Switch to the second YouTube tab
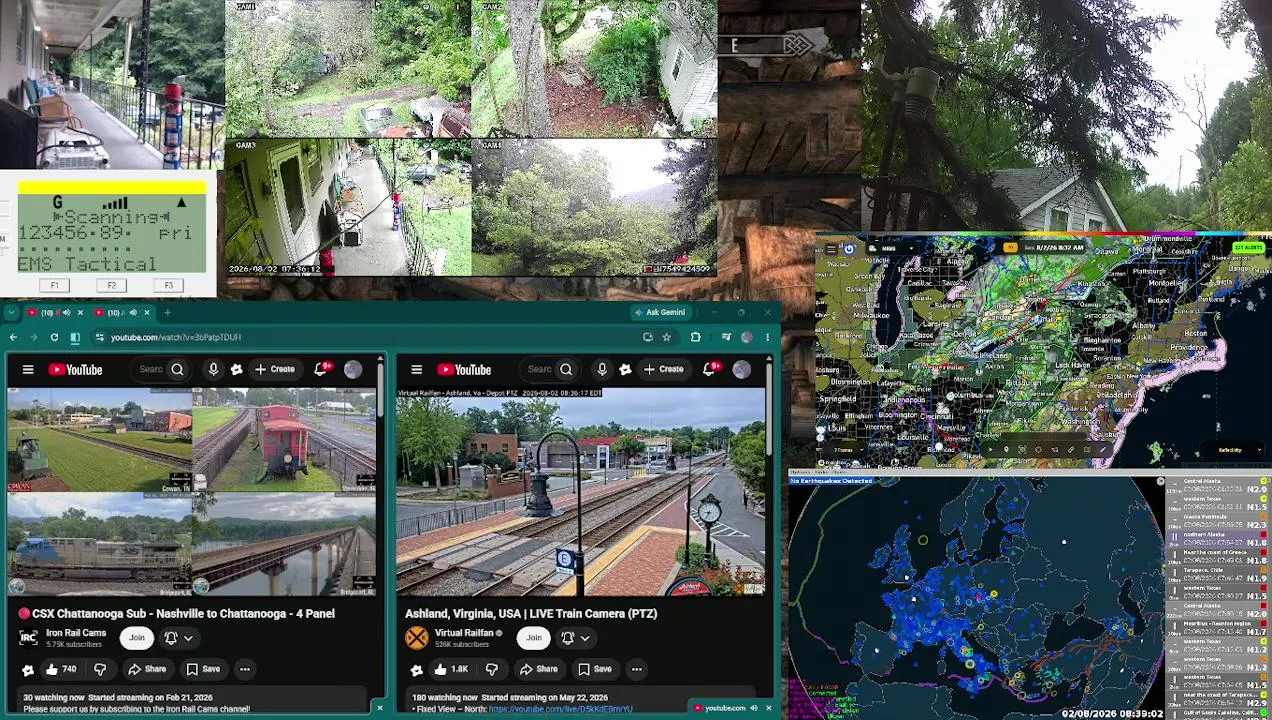1272x720 pixels. coord(124,313)
